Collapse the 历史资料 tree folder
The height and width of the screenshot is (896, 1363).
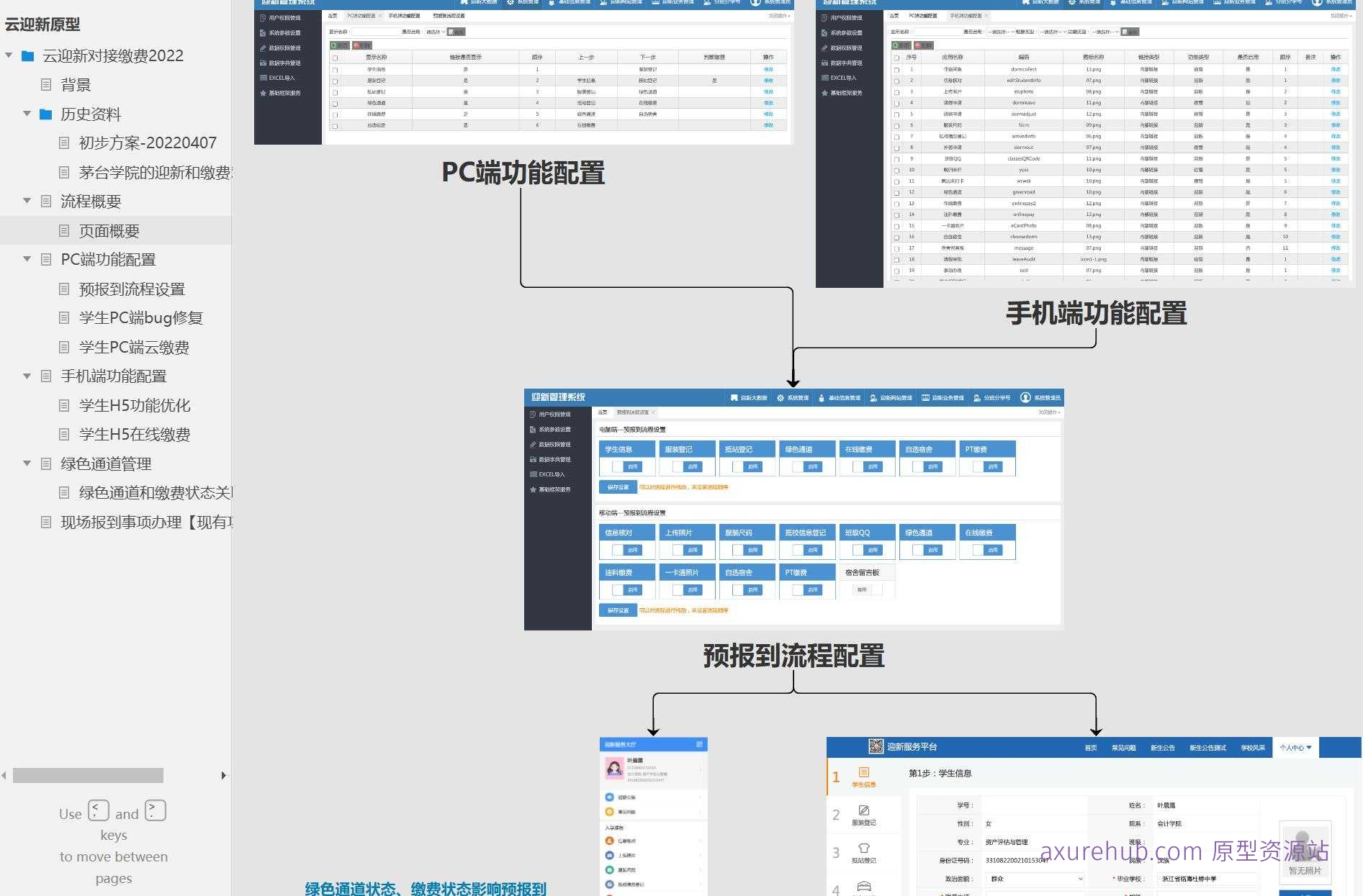click(x=27, y=114)
